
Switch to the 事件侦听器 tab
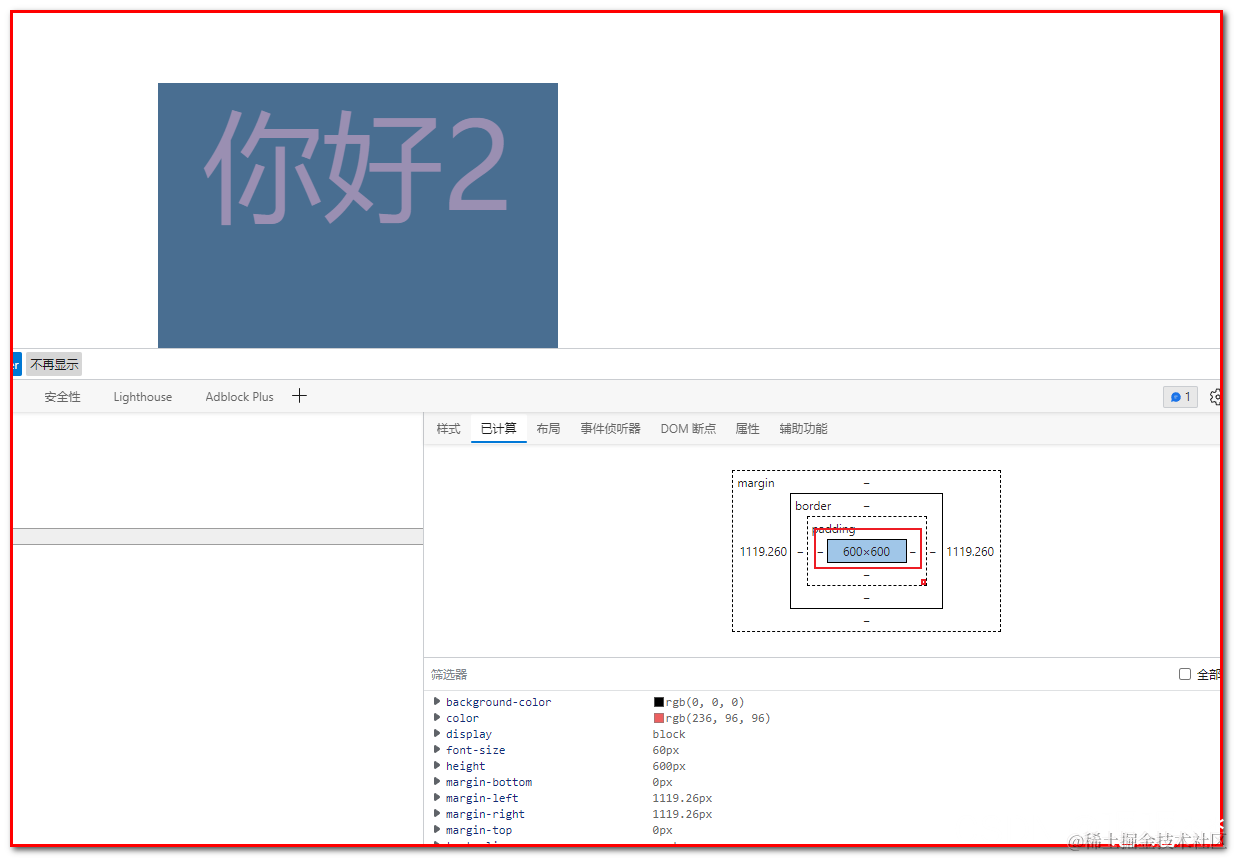coord(610,428)
